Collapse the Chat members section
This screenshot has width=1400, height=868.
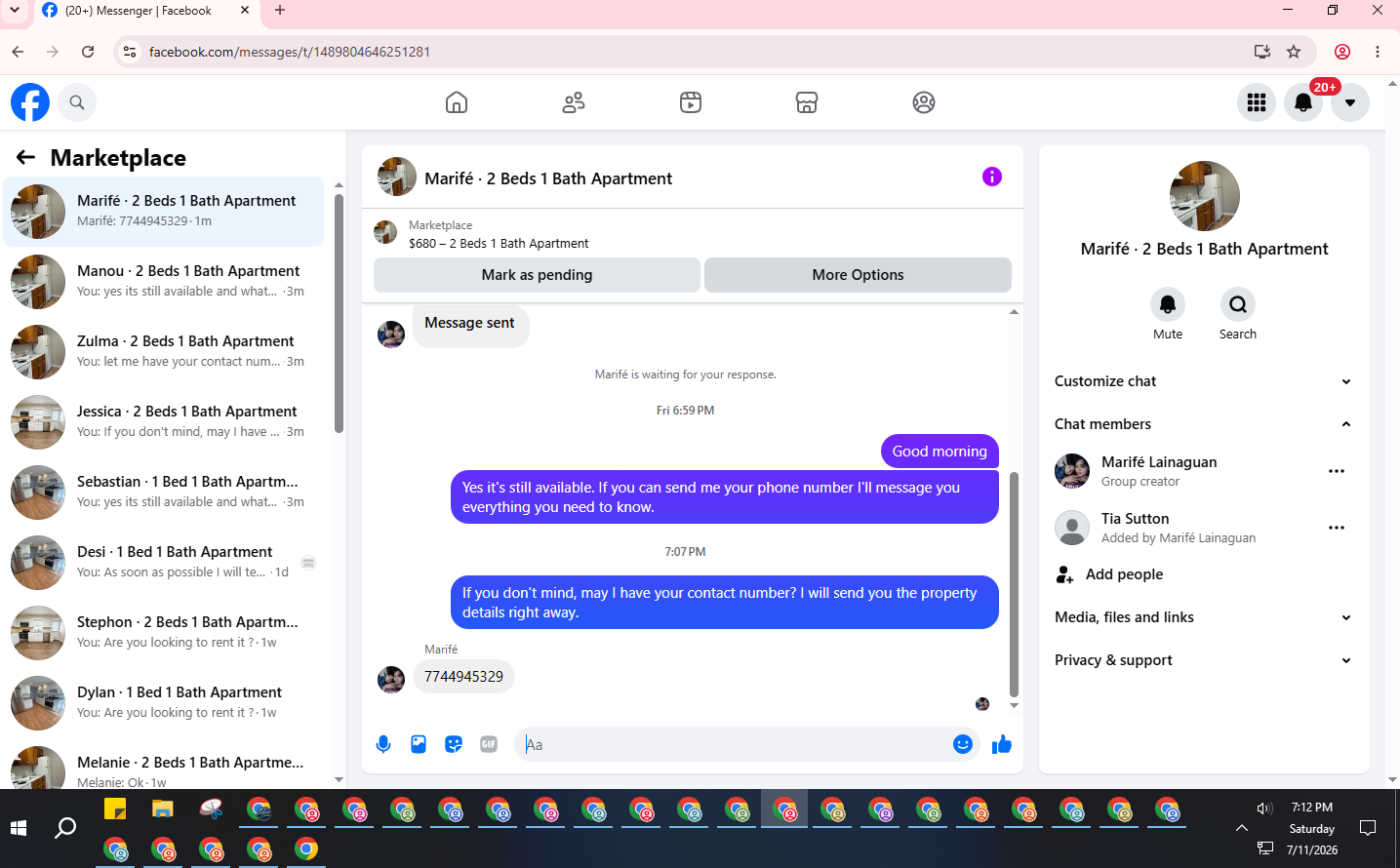click(x=1204, y=424)
